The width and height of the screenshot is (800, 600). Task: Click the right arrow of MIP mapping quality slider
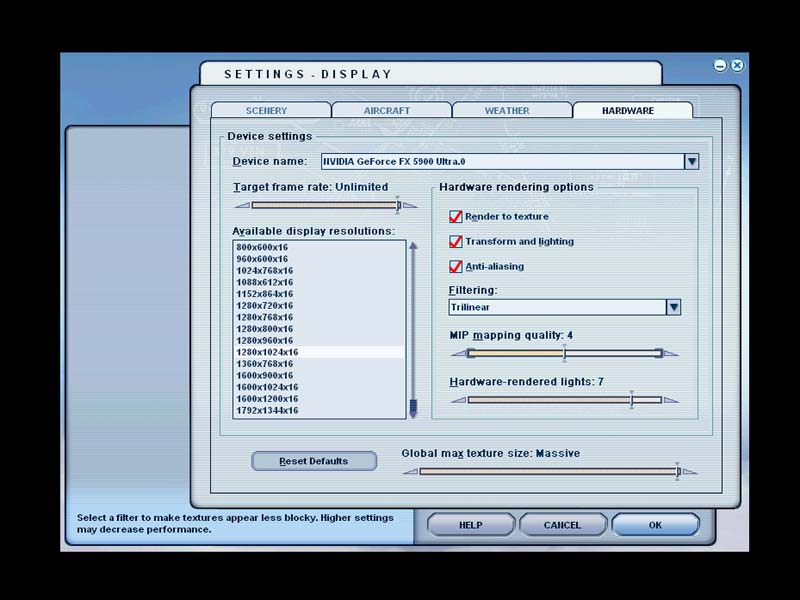click(672, 353)
